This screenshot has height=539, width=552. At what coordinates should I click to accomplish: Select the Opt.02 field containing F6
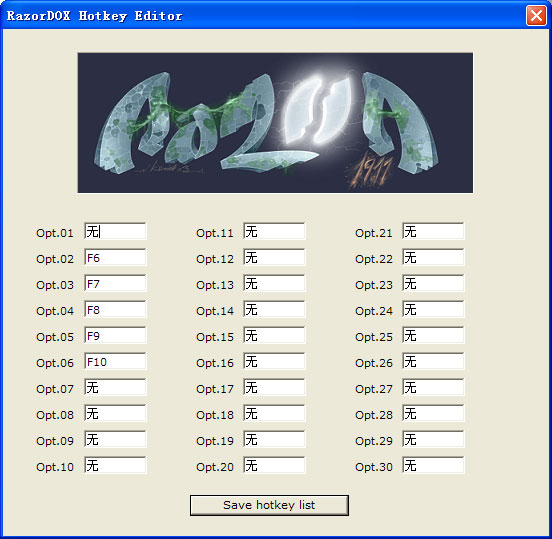pyautogui.click(x=115, y=257)
